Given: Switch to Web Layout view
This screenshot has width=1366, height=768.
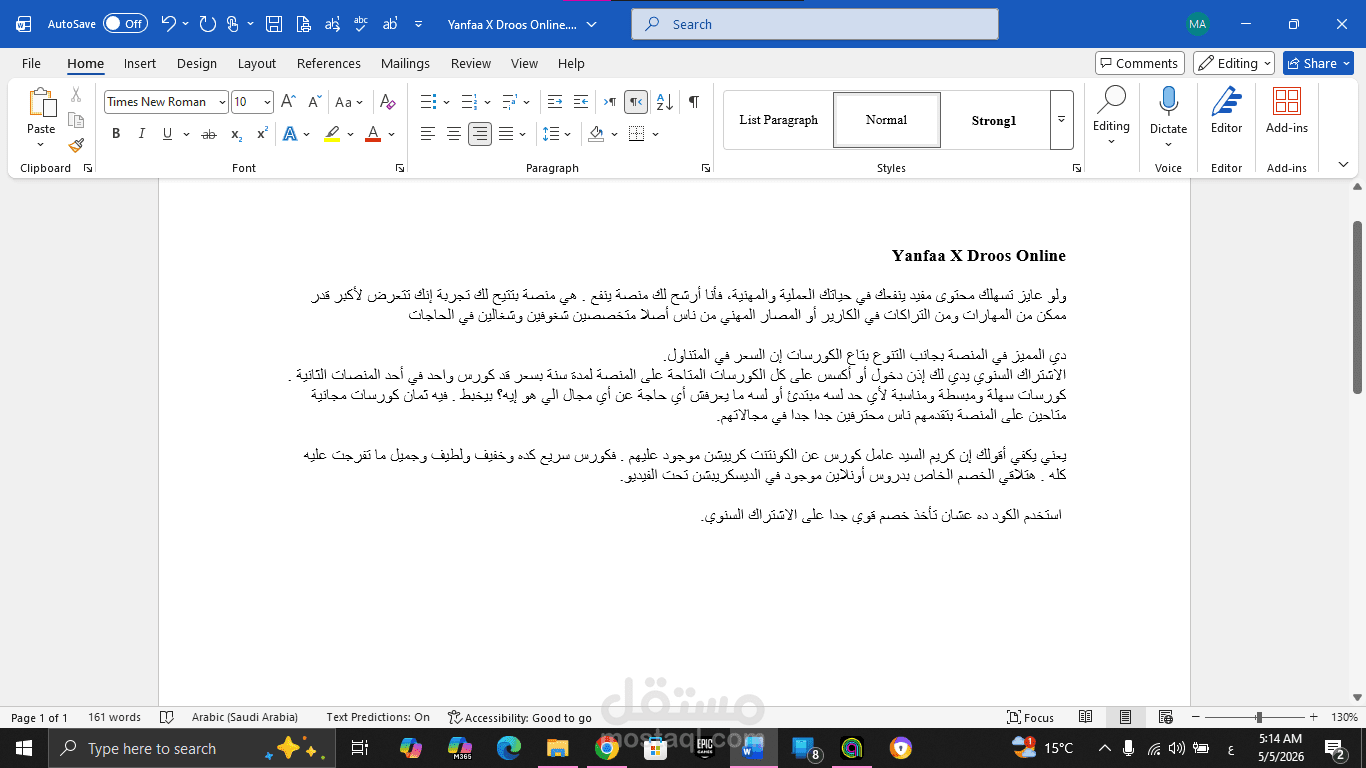Looking at the screenshot, I should coord(1165,717).
